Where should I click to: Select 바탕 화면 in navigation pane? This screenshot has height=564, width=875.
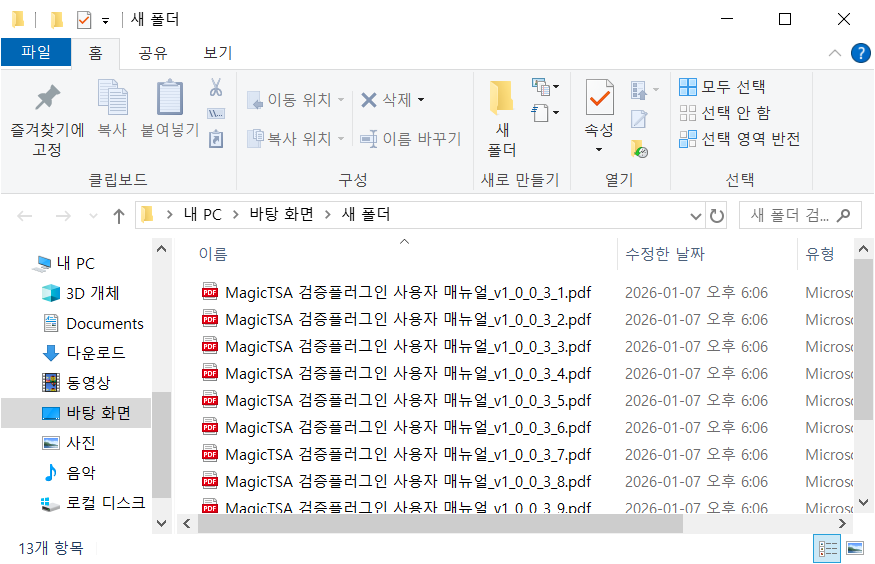(76, 413)
